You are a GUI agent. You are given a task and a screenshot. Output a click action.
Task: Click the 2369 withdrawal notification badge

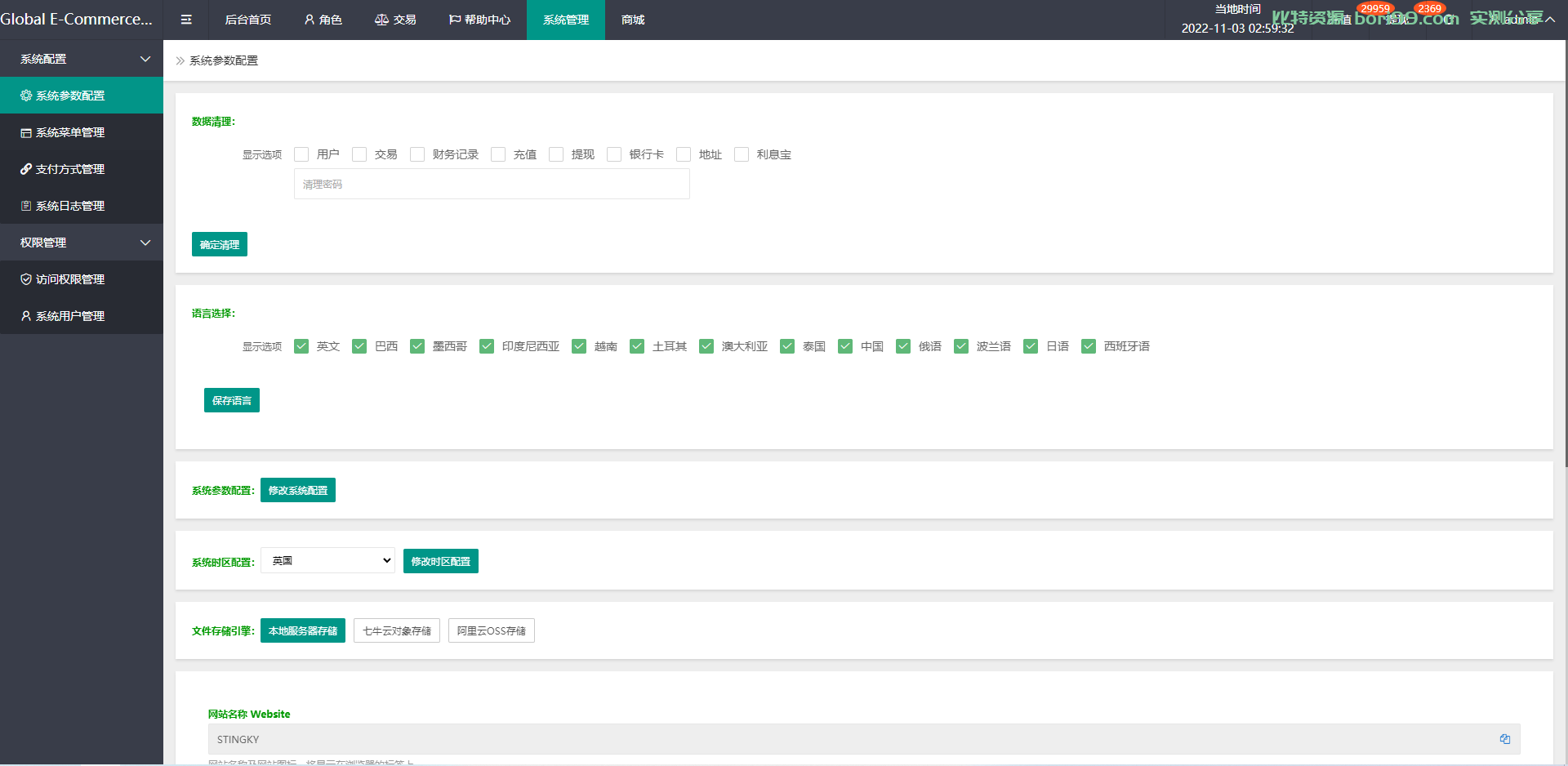pos(1429,9)
